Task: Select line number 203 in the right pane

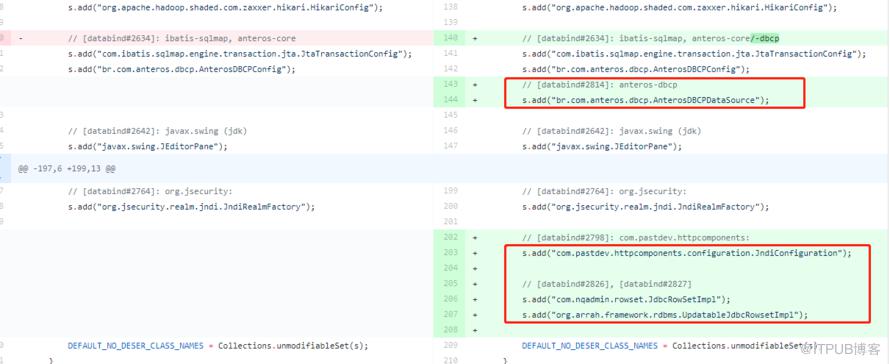Action: pyautogui.click(x=452, y=253)
